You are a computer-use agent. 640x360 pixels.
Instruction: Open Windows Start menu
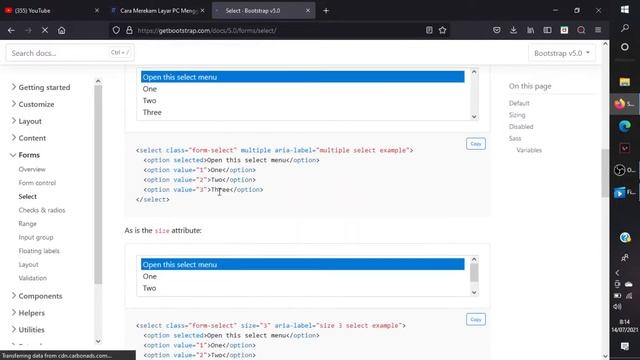625,10
